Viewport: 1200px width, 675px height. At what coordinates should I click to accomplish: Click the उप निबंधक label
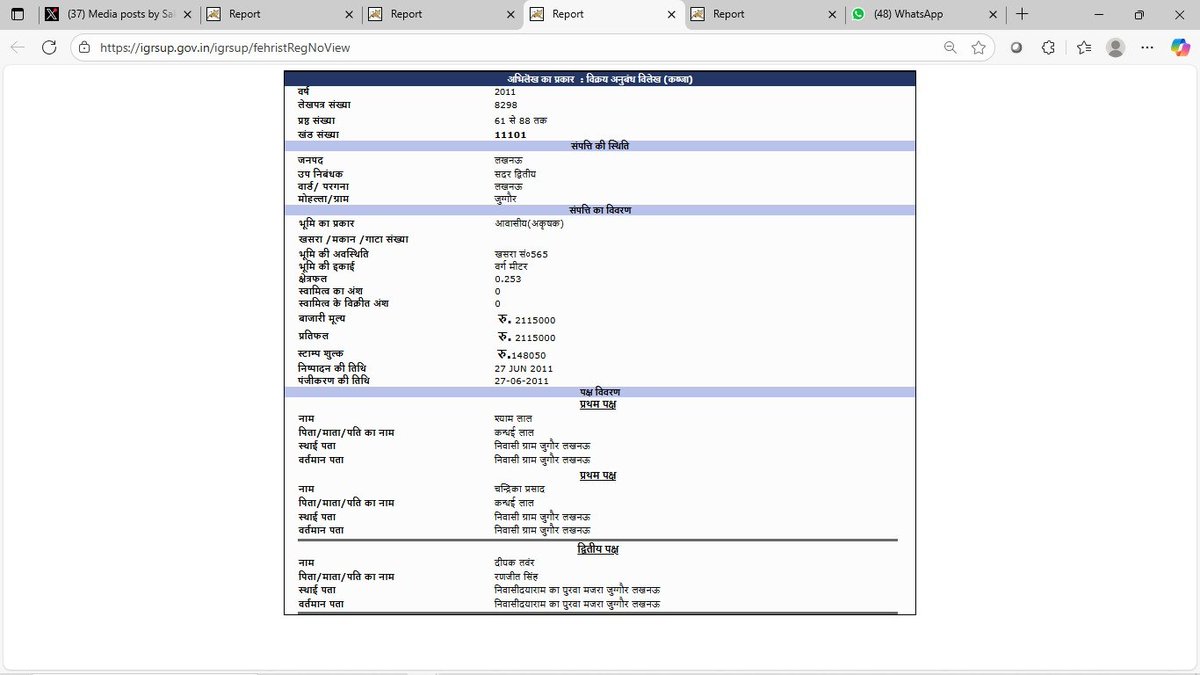click(x=321, y=173)
